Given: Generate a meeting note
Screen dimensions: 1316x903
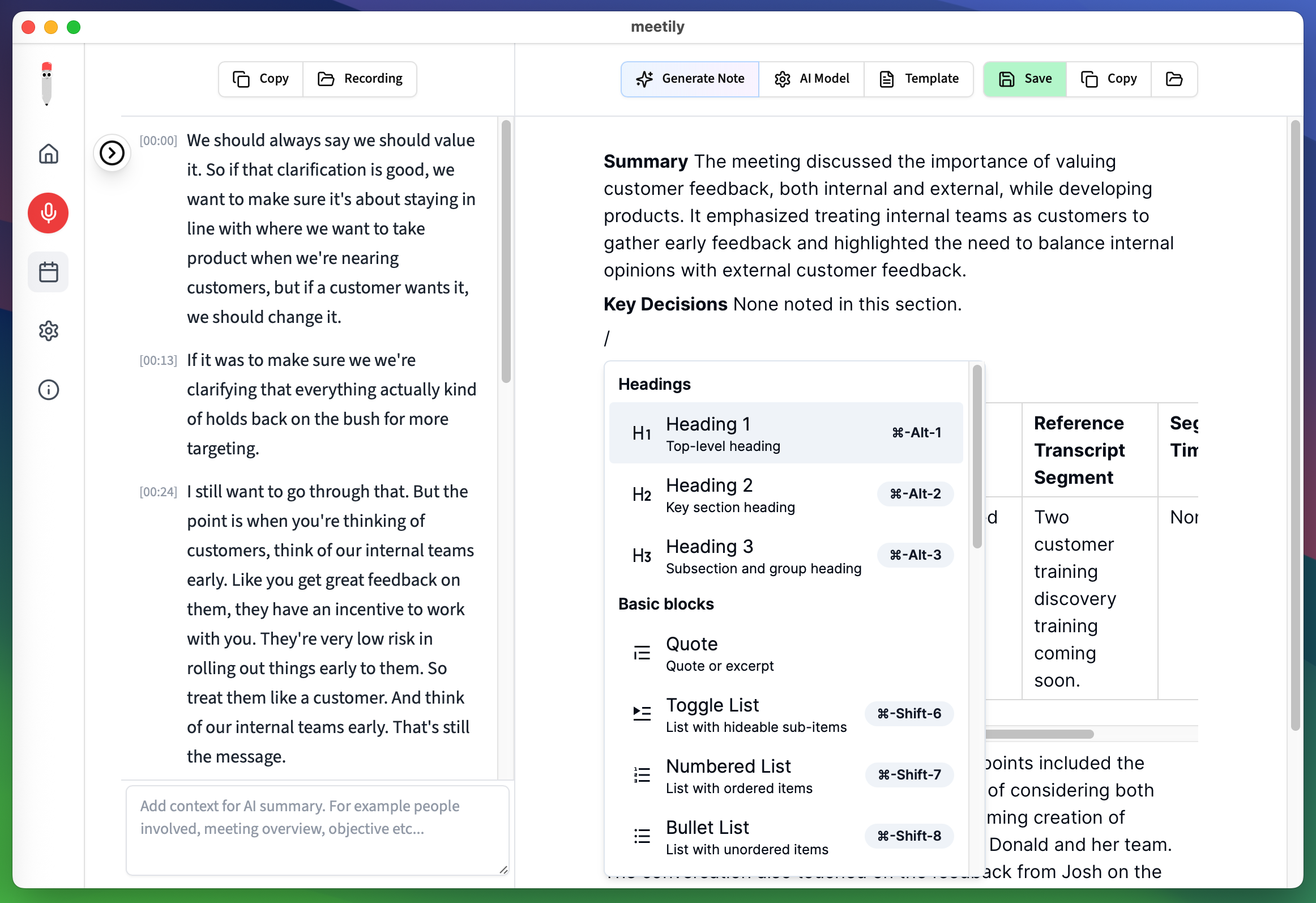Looking at the screenshot, I should click(689, 79).
